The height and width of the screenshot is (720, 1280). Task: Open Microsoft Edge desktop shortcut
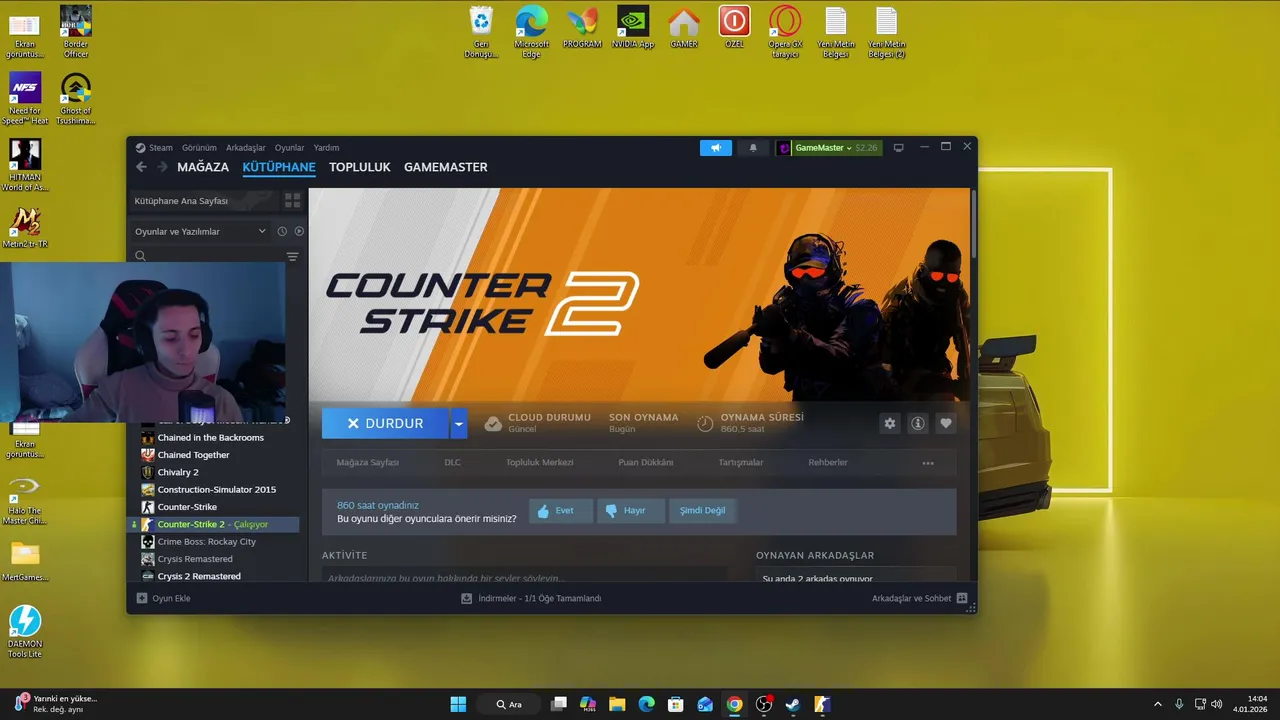point(532,32)
